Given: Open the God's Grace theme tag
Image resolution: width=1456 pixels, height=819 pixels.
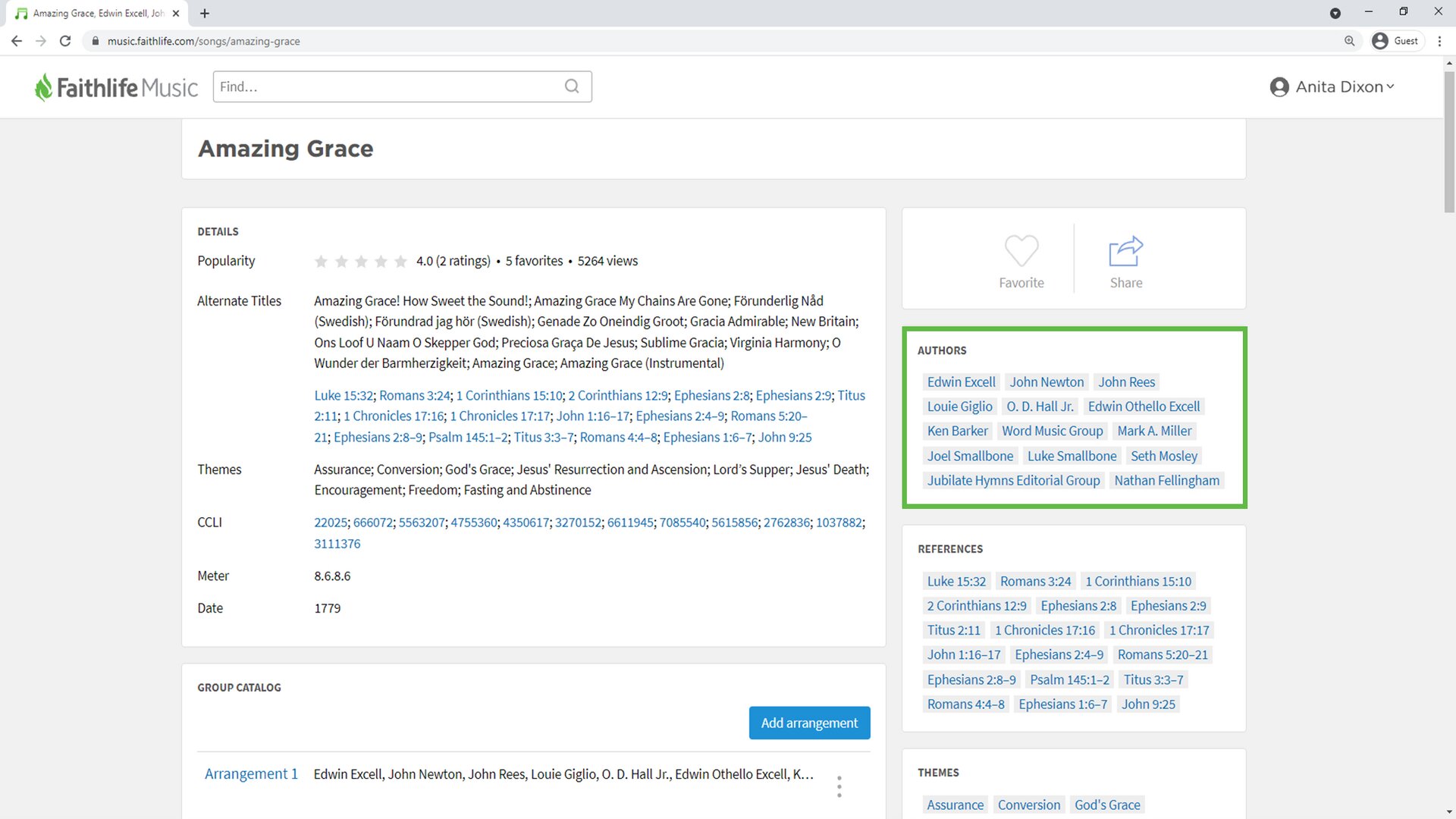Looking at the screenshot, I should (1107, 805).
